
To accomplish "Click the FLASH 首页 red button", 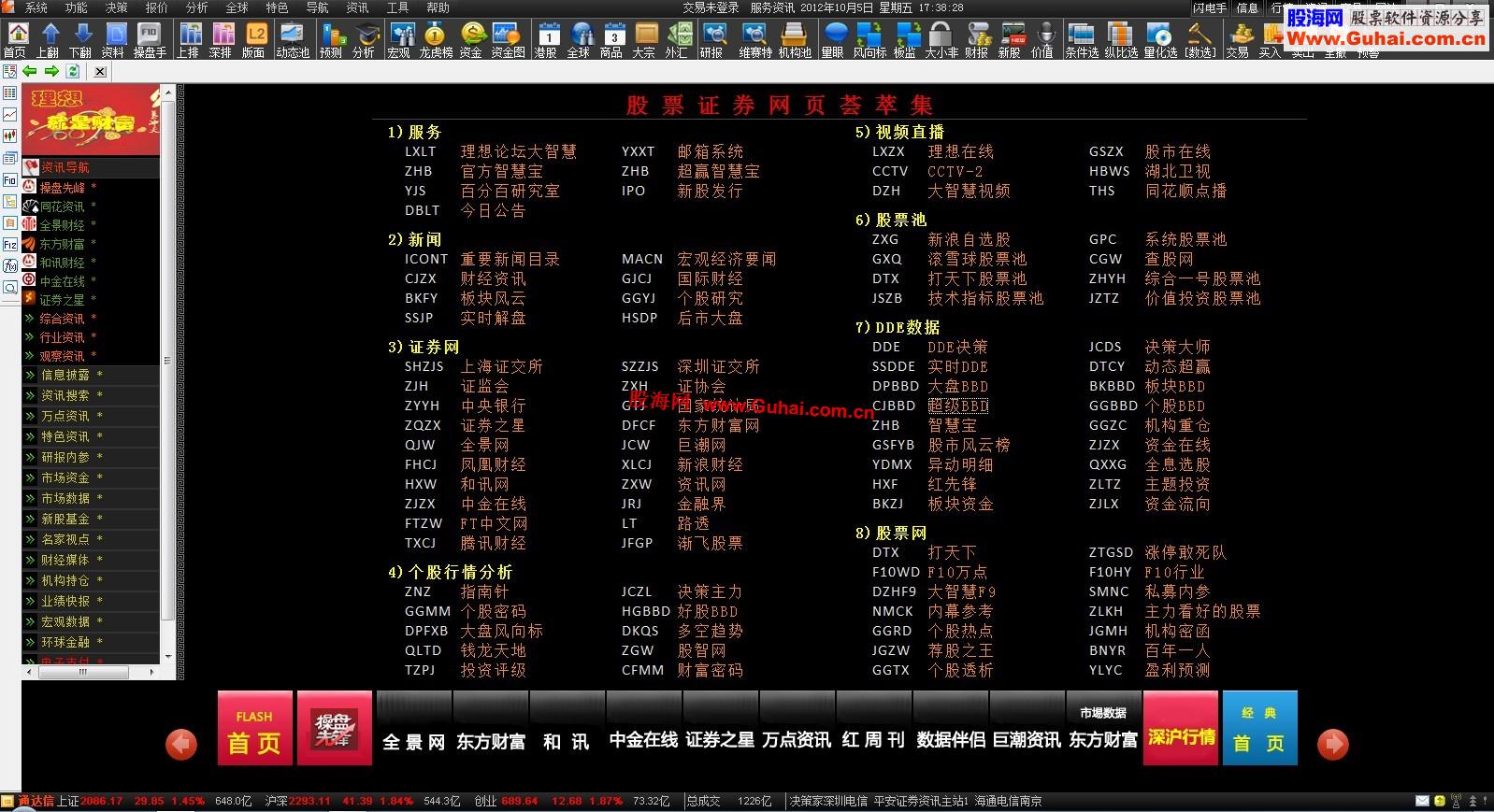I will (x=255, y=728).
